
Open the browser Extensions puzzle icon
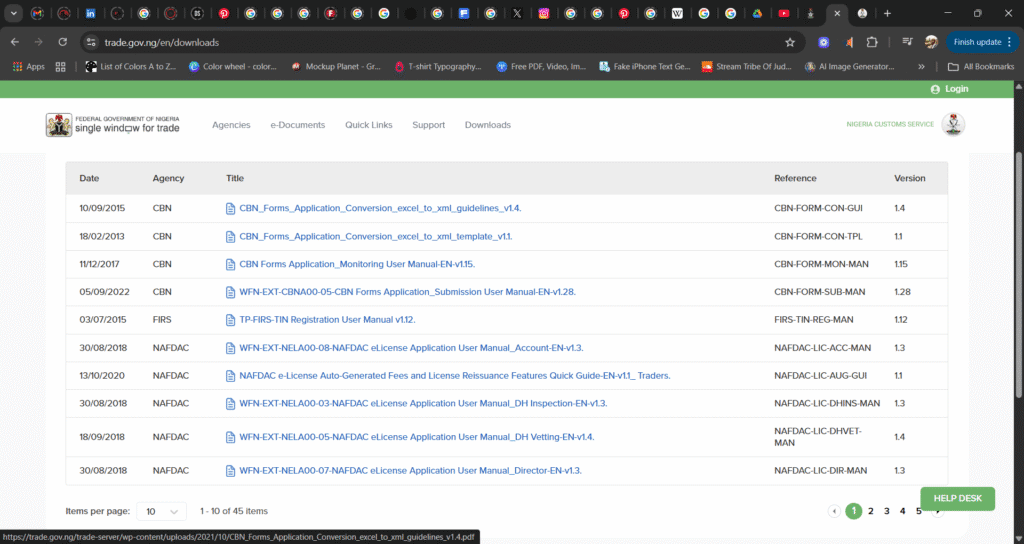[x=872, y=42]
